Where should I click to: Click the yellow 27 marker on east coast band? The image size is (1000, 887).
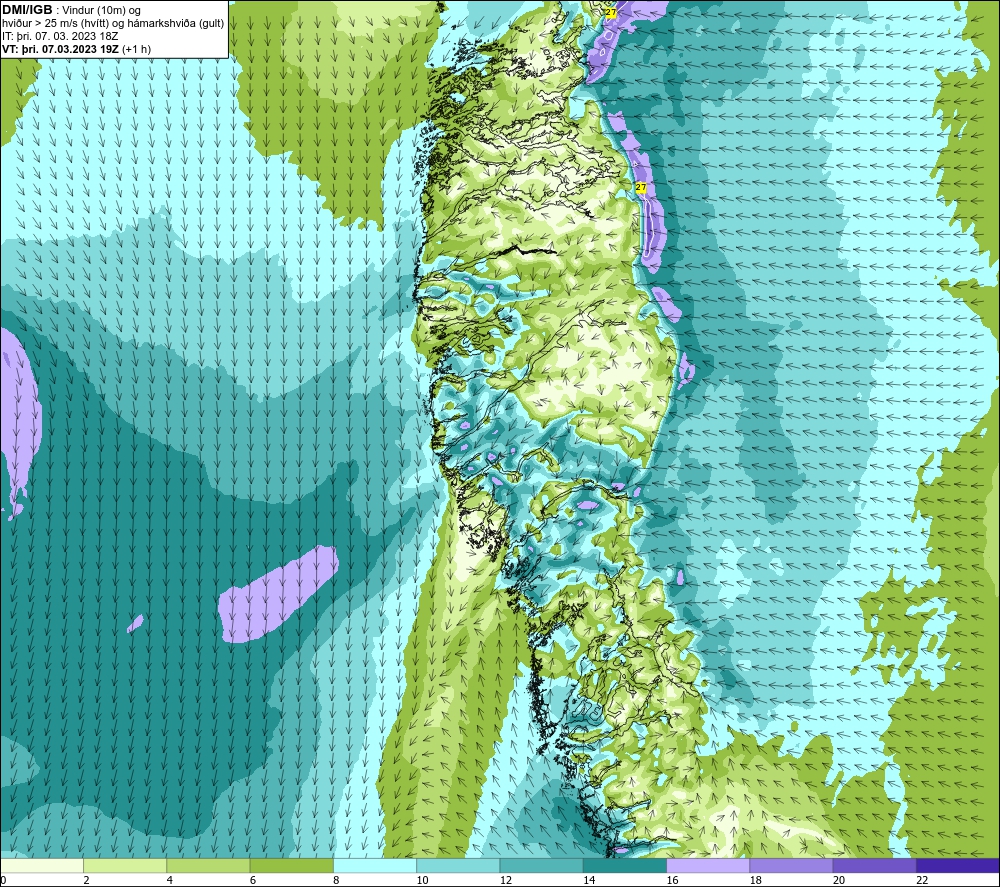(641, 187)
